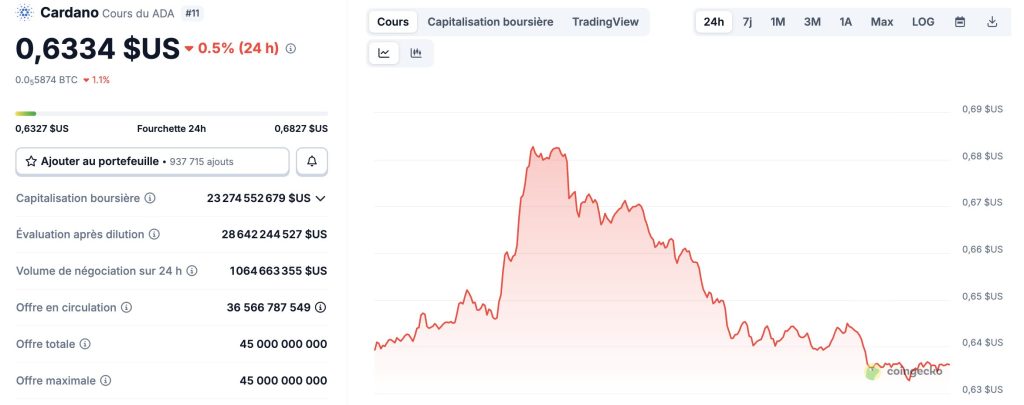
Task: Click info icon for Offre en circulation
Action: [x=127, y=308]
